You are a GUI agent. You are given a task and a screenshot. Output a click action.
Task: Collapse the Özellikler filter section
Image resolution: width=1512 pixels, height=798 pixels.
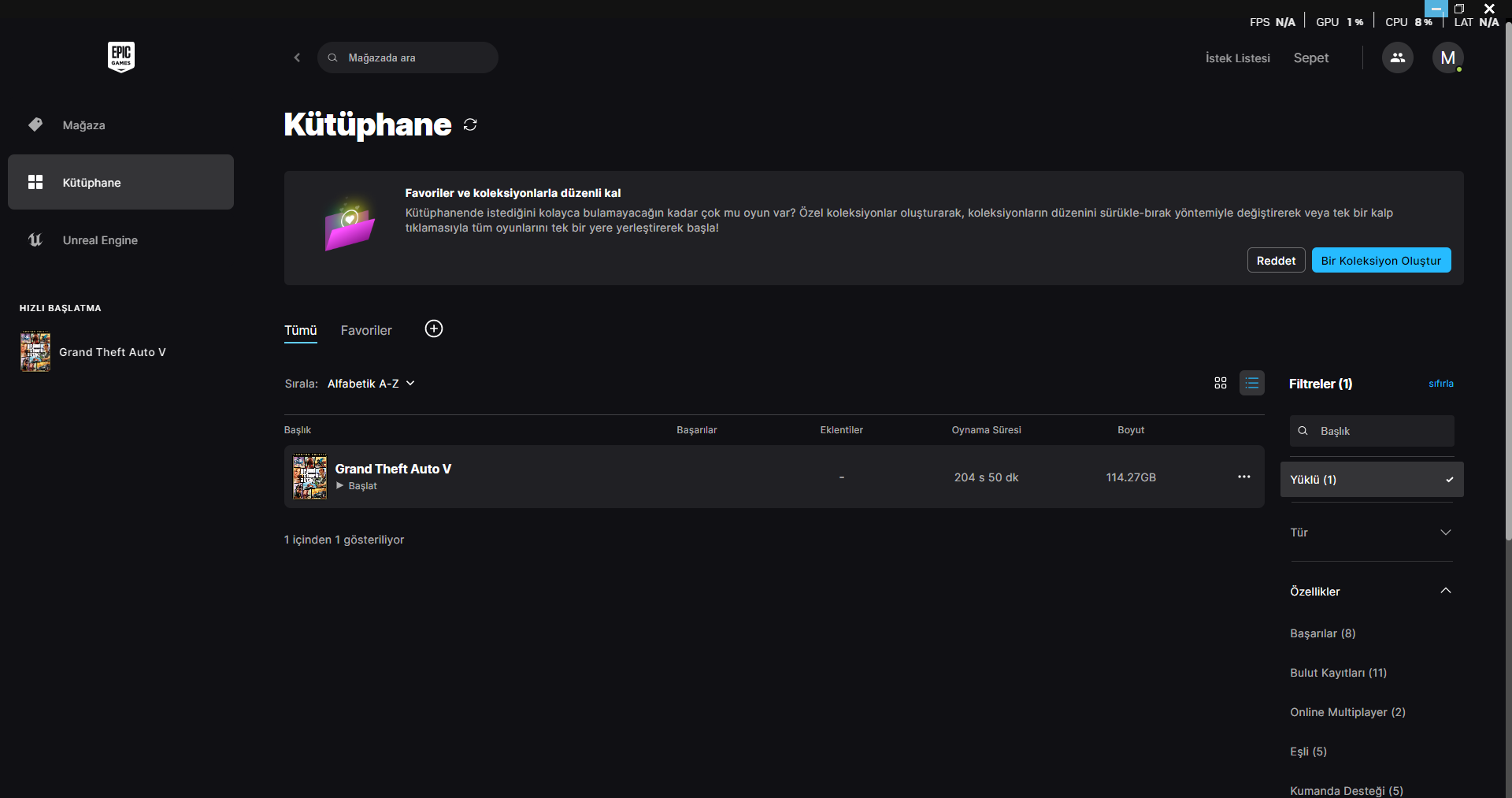tap(1372, 591)
